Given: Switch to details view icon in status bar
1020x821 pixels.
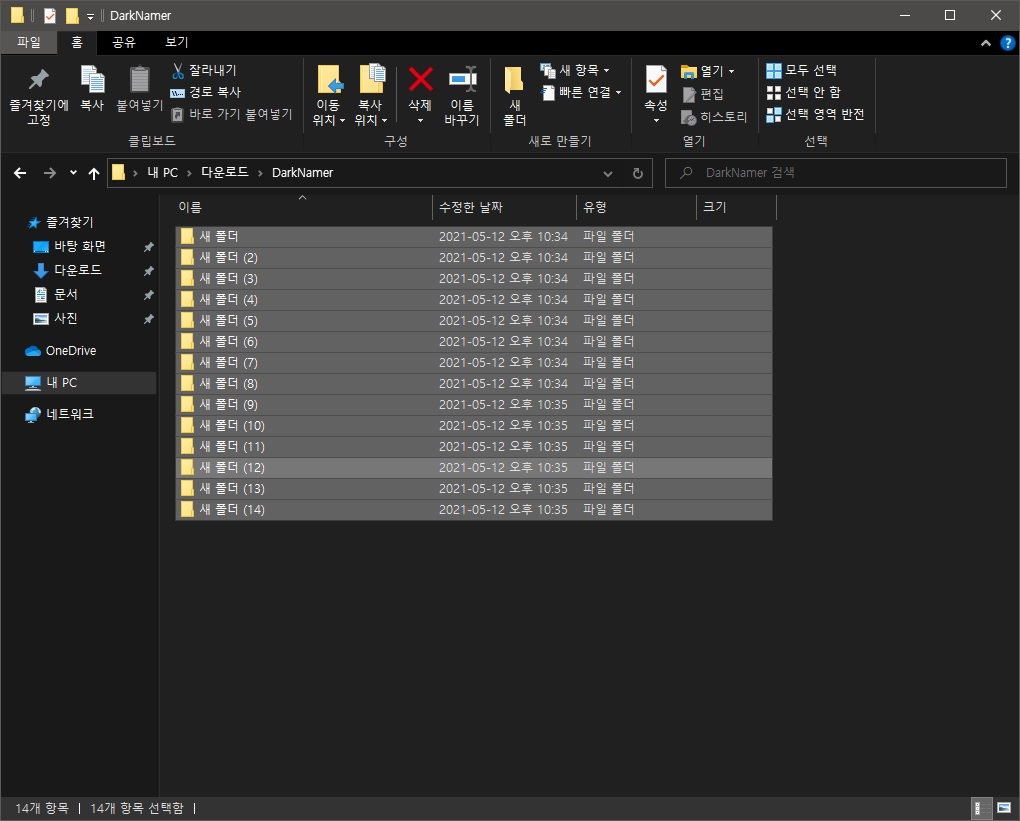Looking at the screenshot, I should (981, 809).
